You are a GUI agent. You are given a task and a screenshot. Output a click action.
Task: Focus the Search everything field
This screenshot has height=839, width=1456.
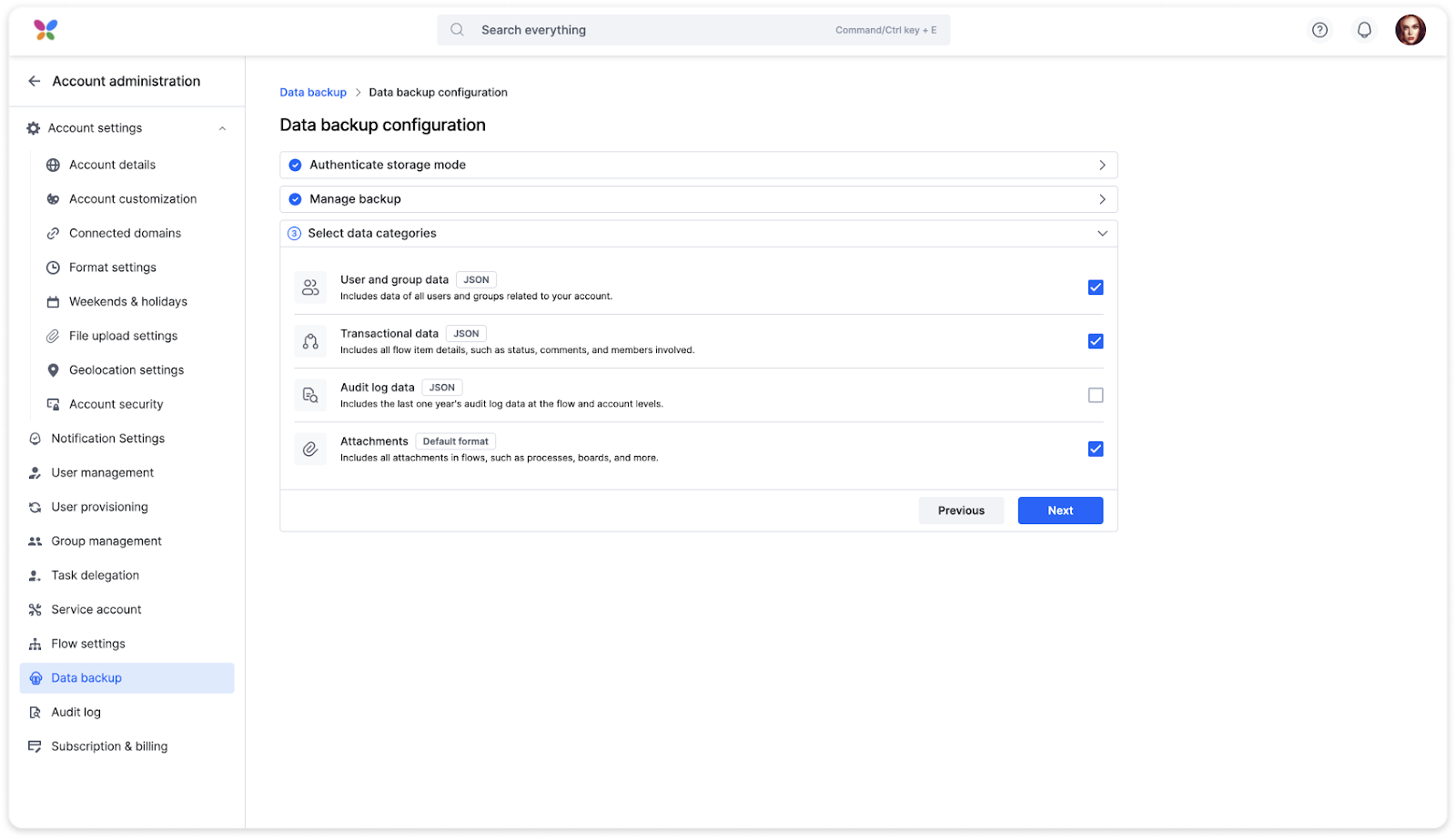point(693,30)
